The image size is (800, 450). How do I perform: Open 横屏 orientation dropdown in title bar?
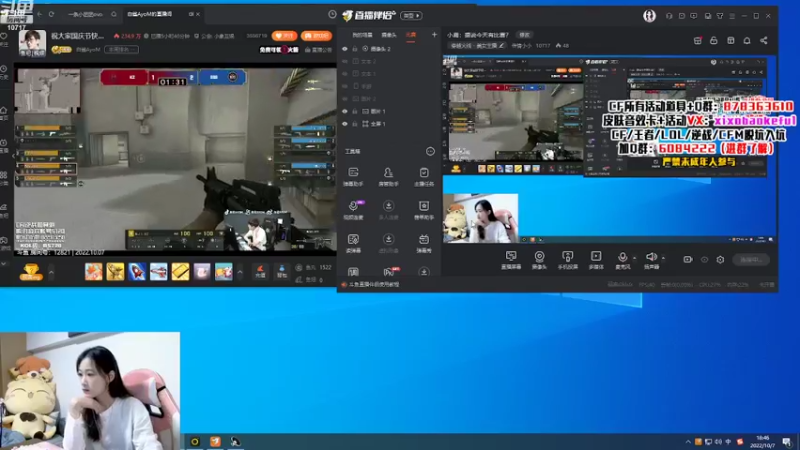[411, 16]
